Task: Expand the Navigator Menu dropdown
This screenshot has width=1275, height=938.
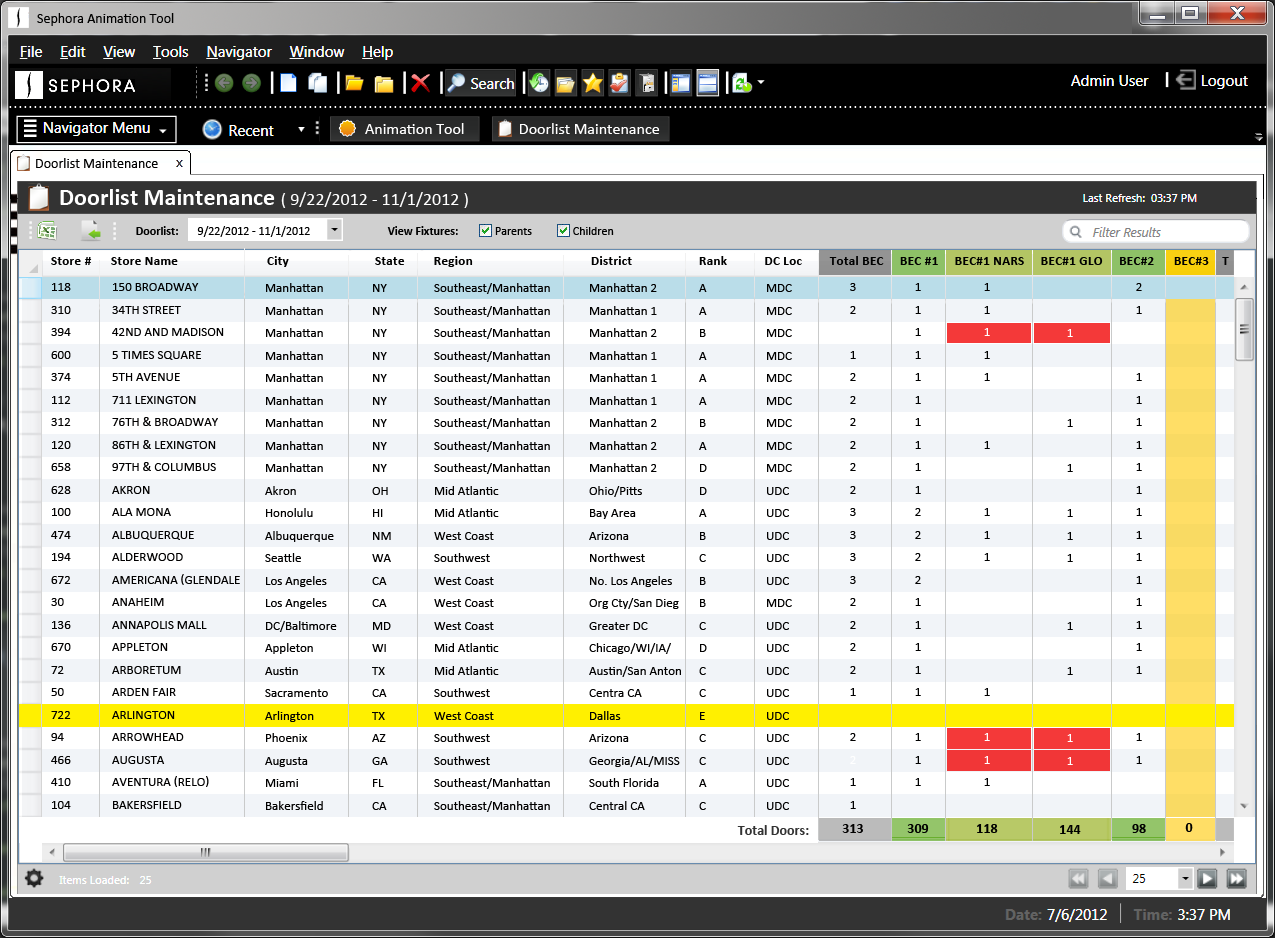Action: [96, 129]
